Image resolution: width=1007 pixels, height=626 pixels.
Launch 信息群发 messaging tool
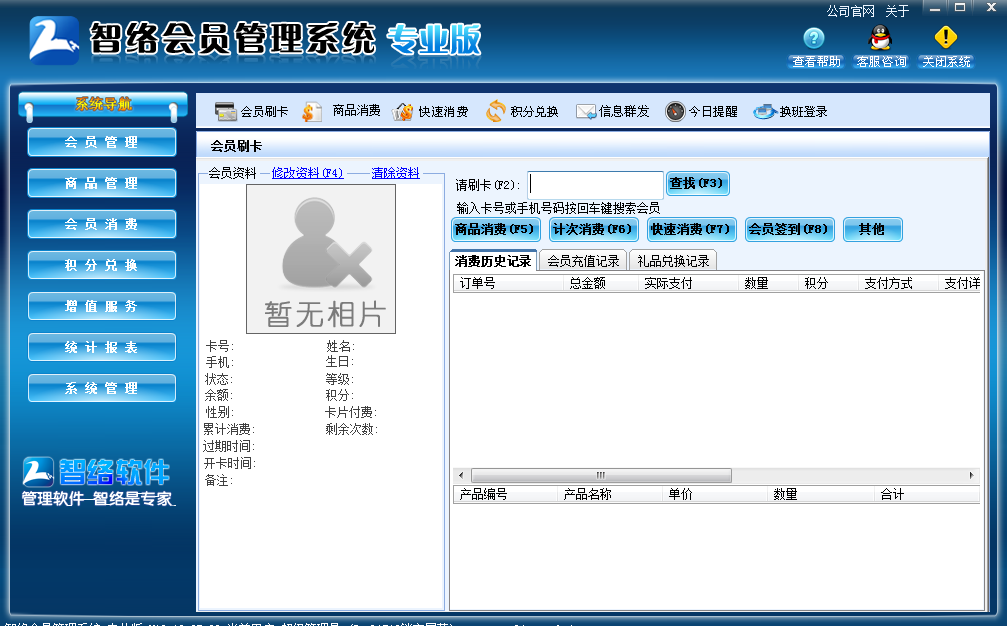(x=613, y=111)
